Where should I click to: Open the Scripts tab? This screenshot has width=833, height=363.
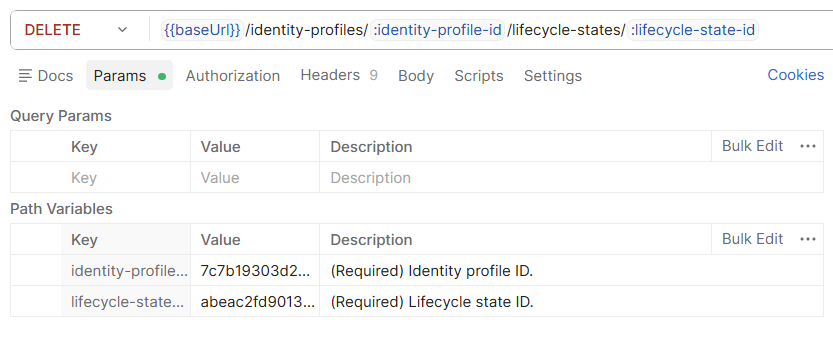(479, 75)
